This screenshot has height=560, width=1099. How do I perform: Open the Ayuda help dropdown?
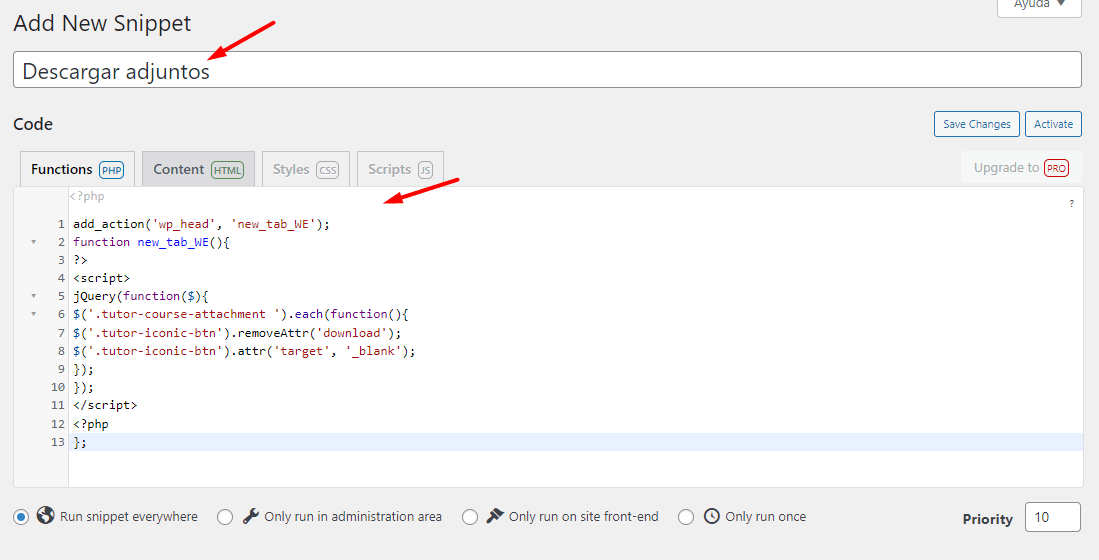click(1039, 6)
